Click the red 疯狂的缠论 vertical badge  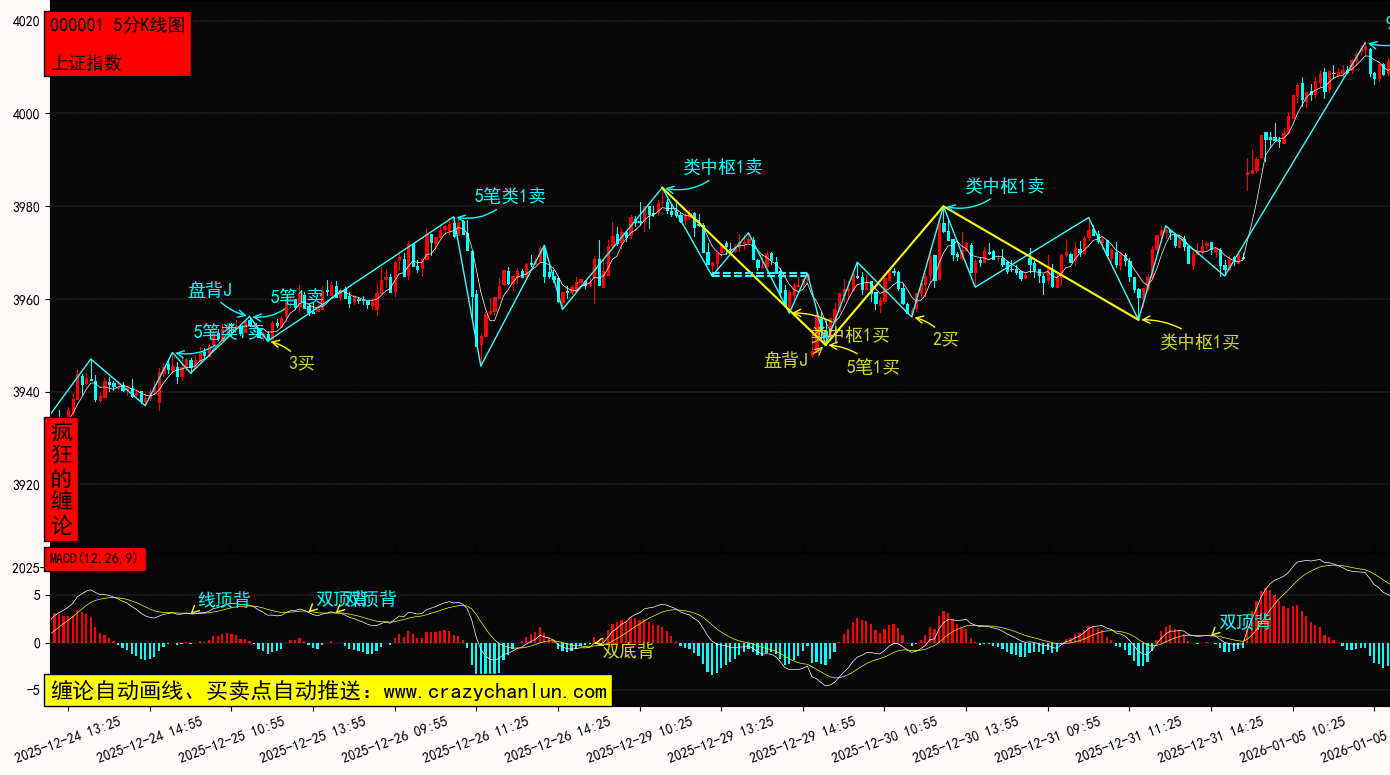coord(62,479)
